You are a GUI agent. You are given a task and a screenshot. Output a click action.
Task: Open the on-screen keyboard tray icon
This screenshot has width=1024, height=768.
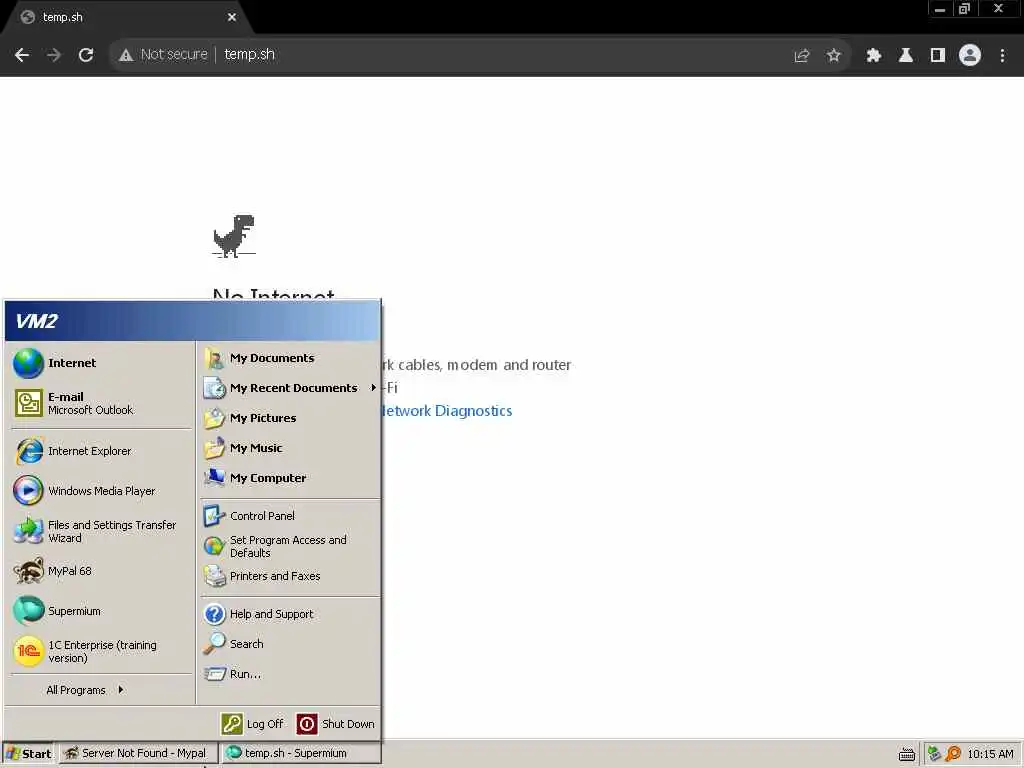pos(906,754)
